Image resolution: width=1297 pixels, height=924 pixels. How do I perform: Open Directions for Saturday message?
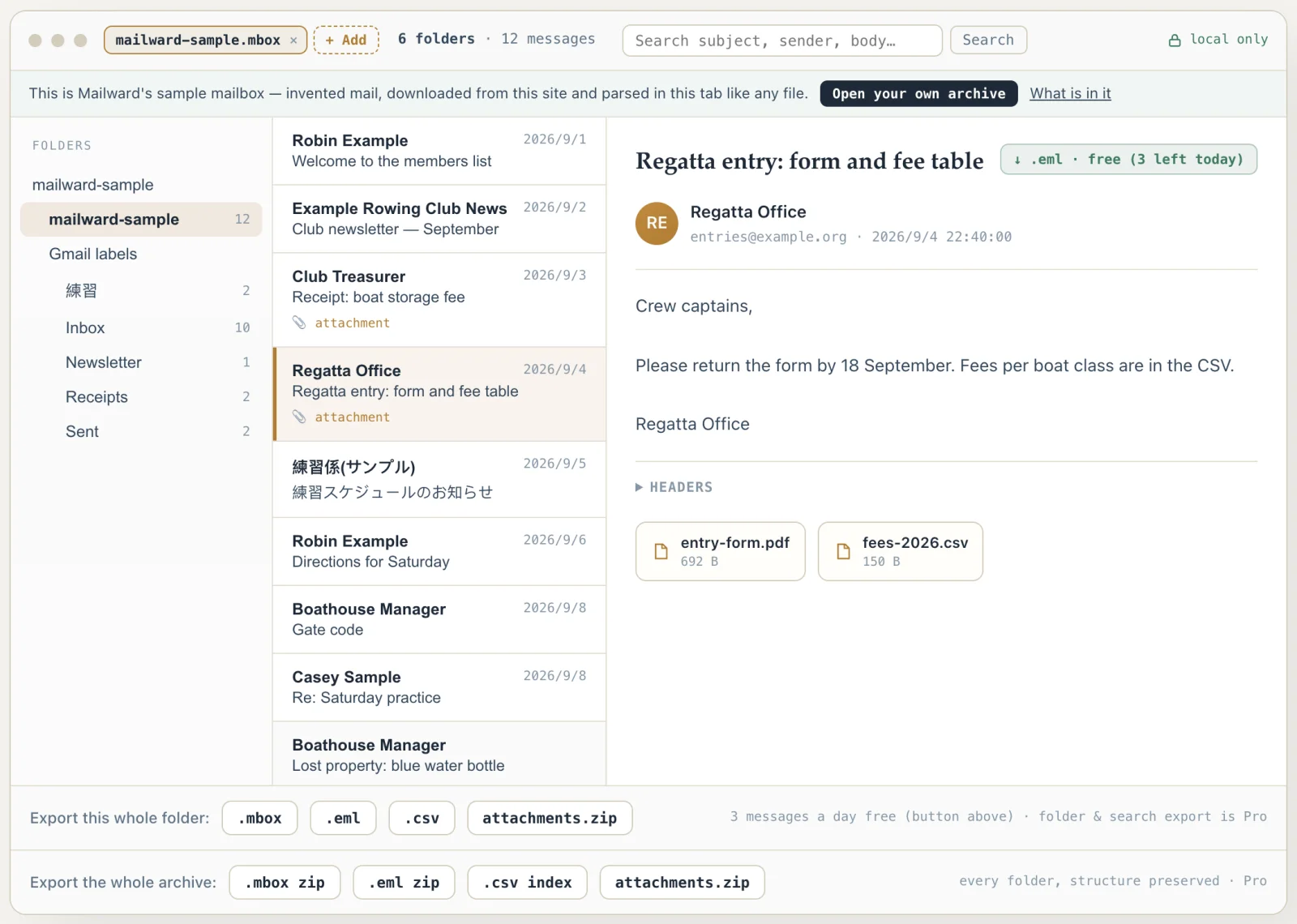click(439, 551)
